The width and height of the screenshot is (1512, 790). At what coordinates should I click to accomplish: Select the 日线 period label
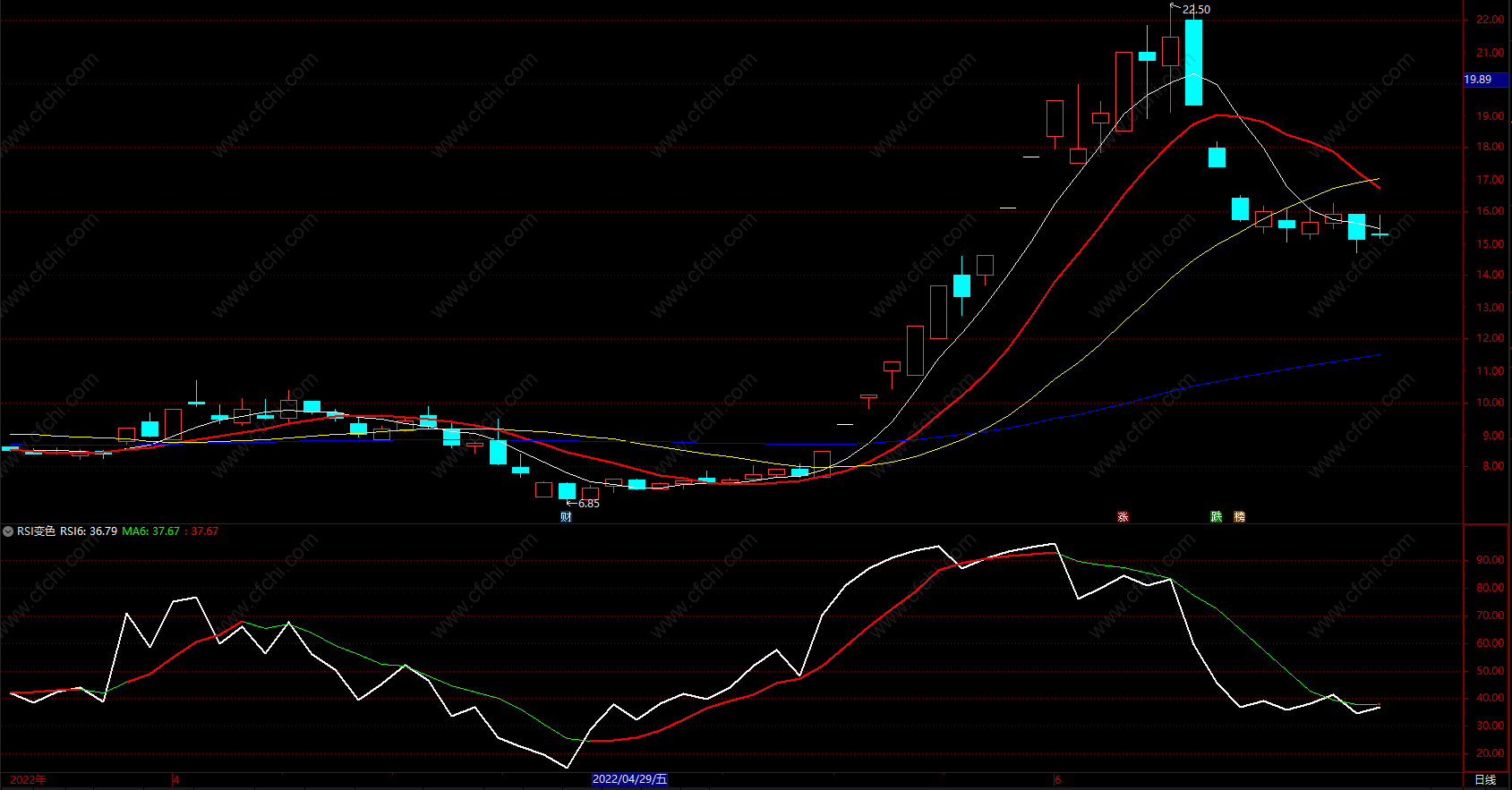[1485, 779]
